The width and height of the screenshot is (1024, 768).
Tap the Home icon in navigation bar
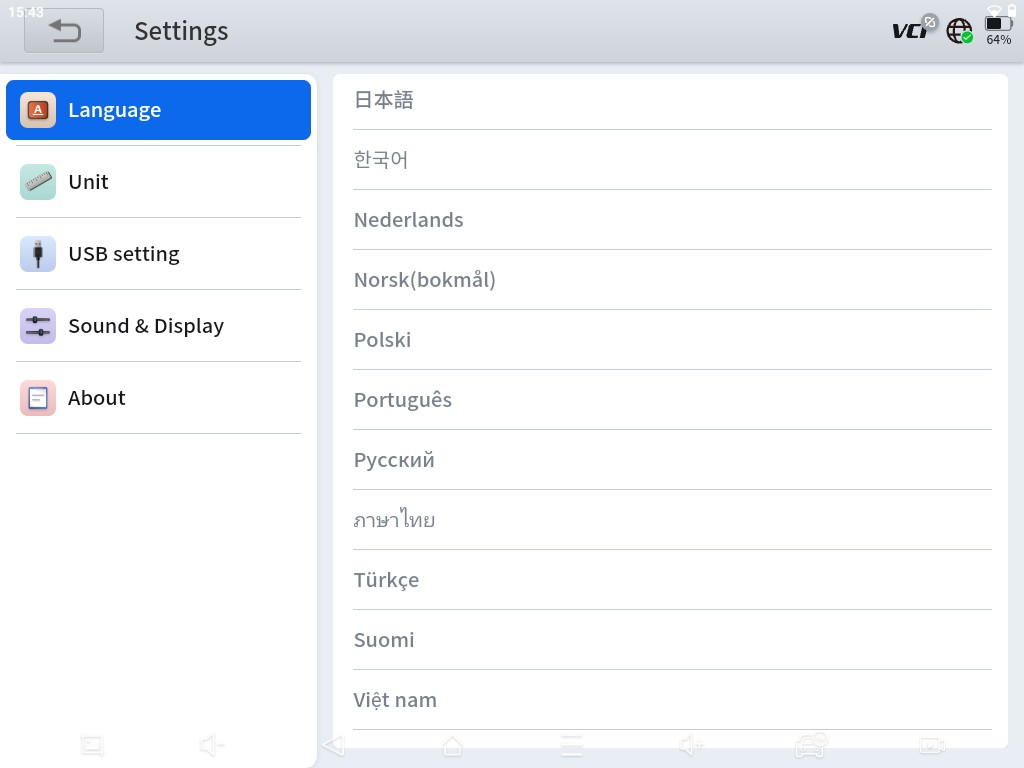coord(452,746)
